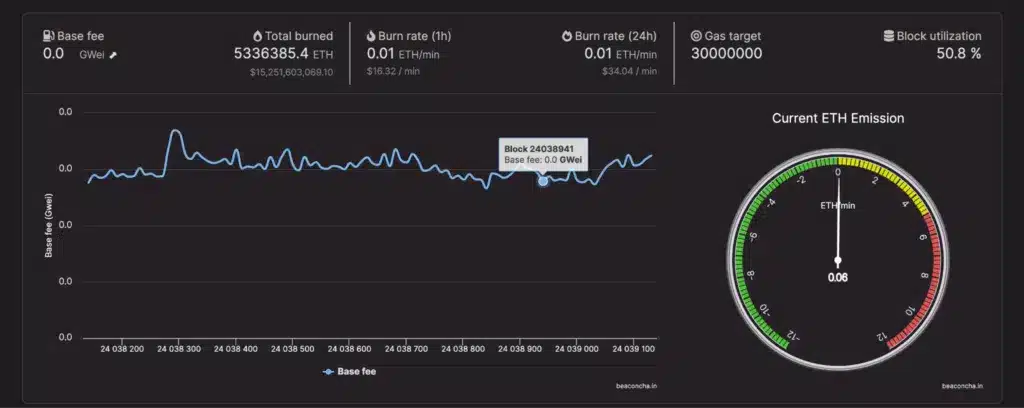Select the highlighted data point on the chart
This screenshot has width=1024, height=408.
[x=543, y=181]
